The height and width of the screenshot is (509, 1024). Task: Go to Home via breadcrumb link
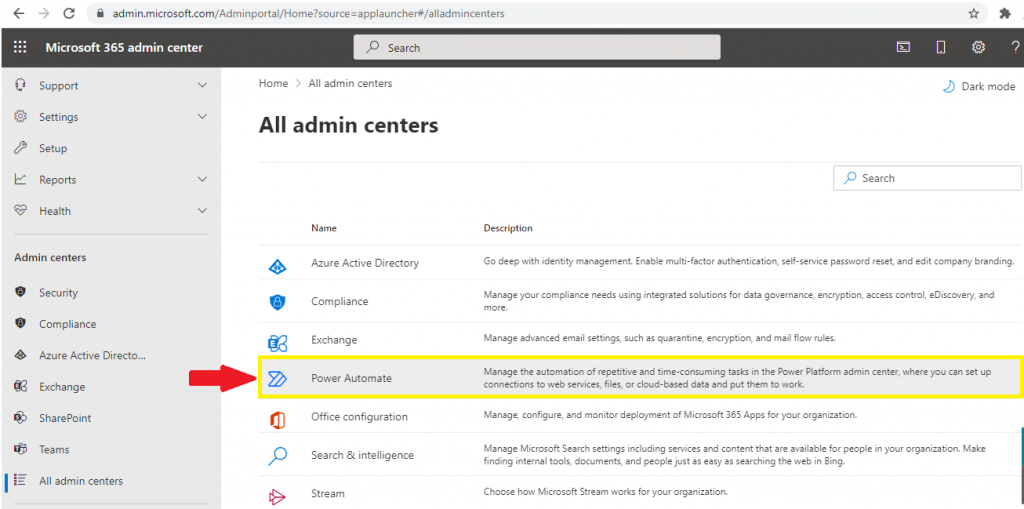pos(273,84)
